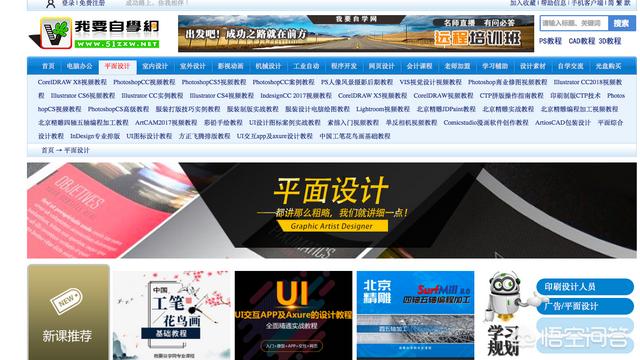This screenshot has height=360, width=640.
Task: Open the 室内设计 navigation tab
Action: [x=155, y=66]
